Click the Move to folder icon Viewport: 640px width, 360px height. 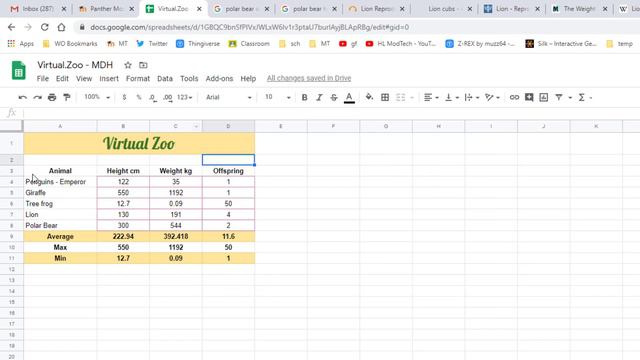pos(143,65)
